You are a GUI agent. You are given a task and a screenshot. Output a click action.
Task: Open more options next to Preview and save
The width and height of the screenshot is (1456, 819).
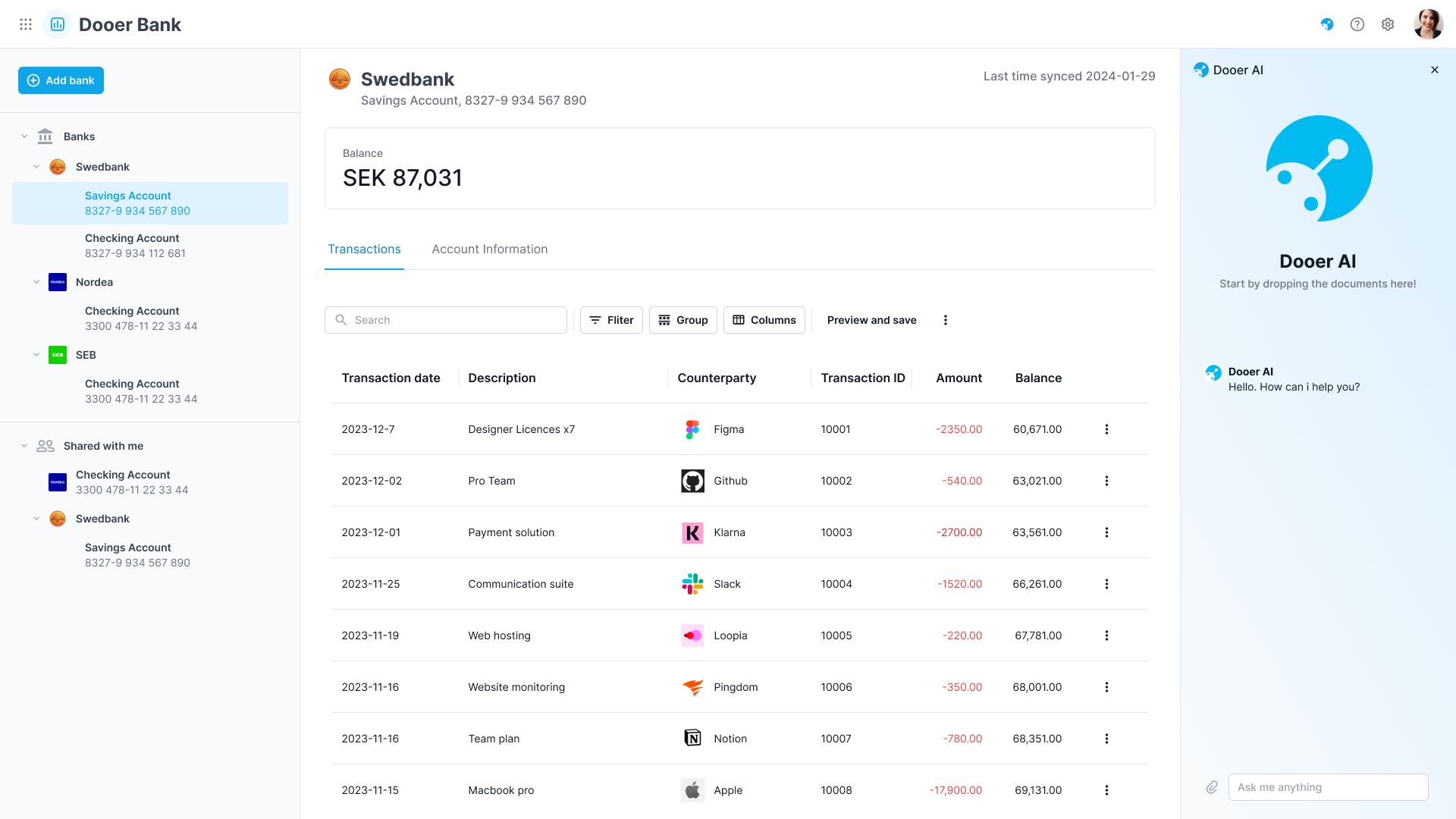(945, 320)
